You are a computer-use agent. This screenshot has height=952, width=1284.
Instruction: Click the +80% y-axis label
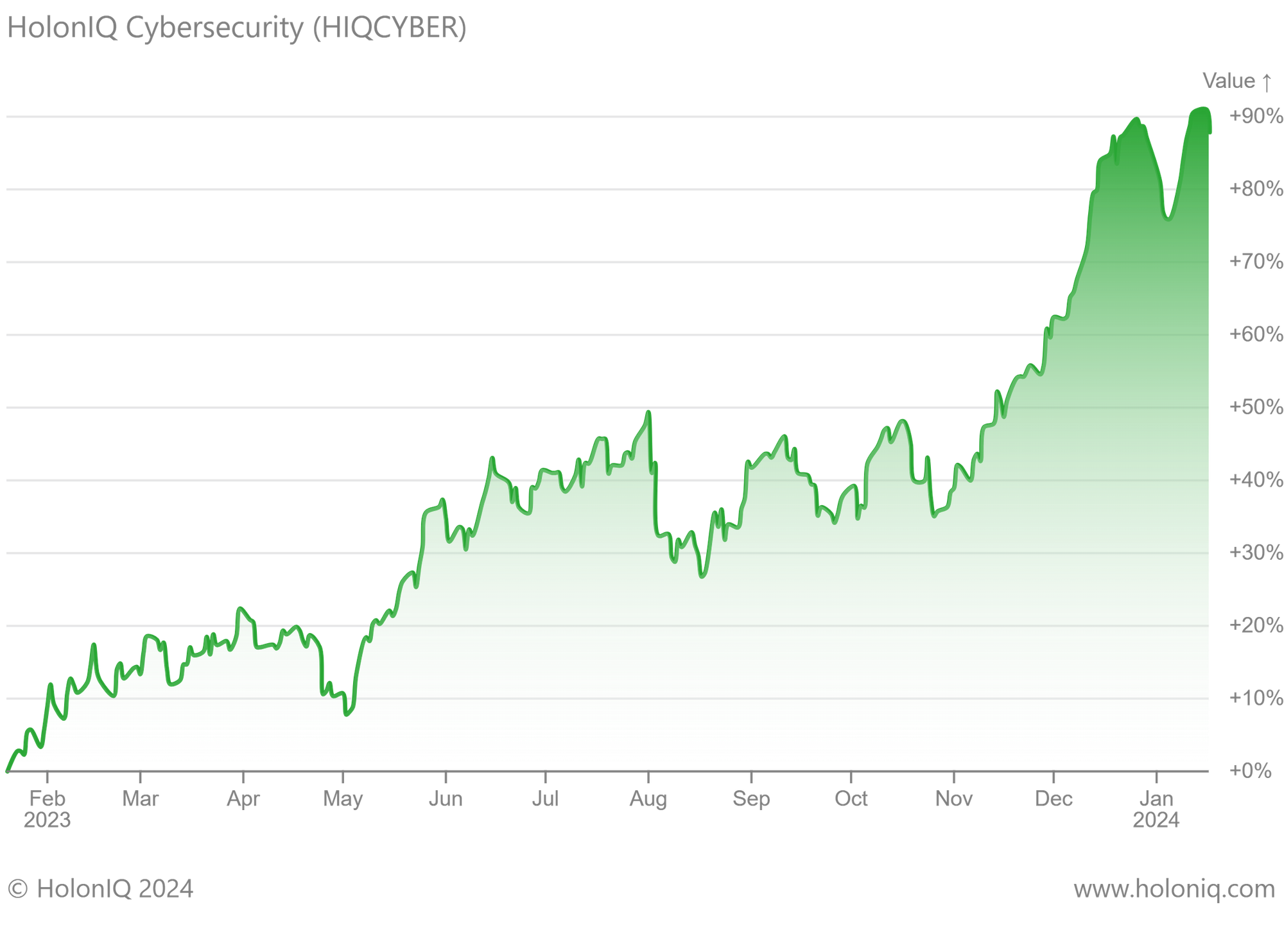(x=1255, y=189)
